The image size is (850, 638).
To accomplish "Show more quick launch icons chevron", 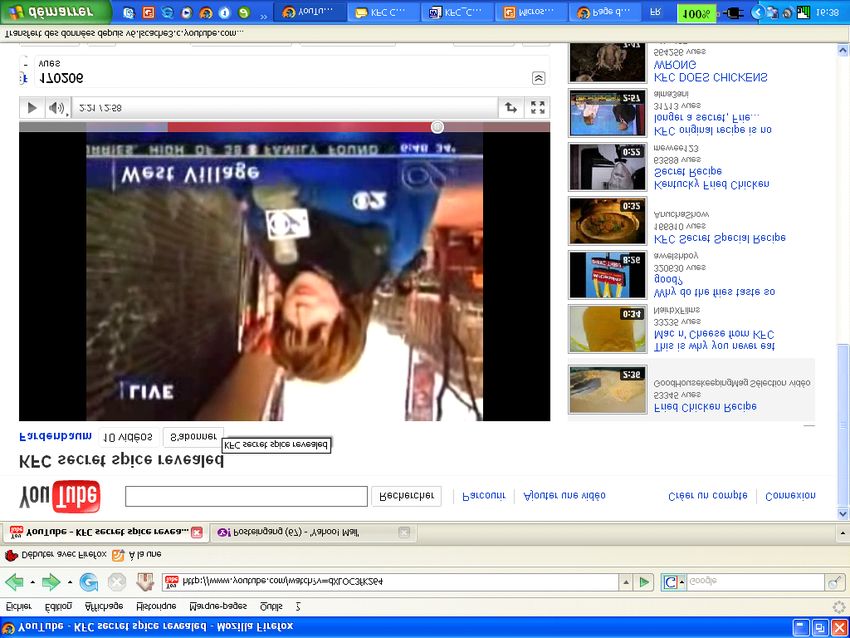I will pyautogui.click(x=263, y=16).
